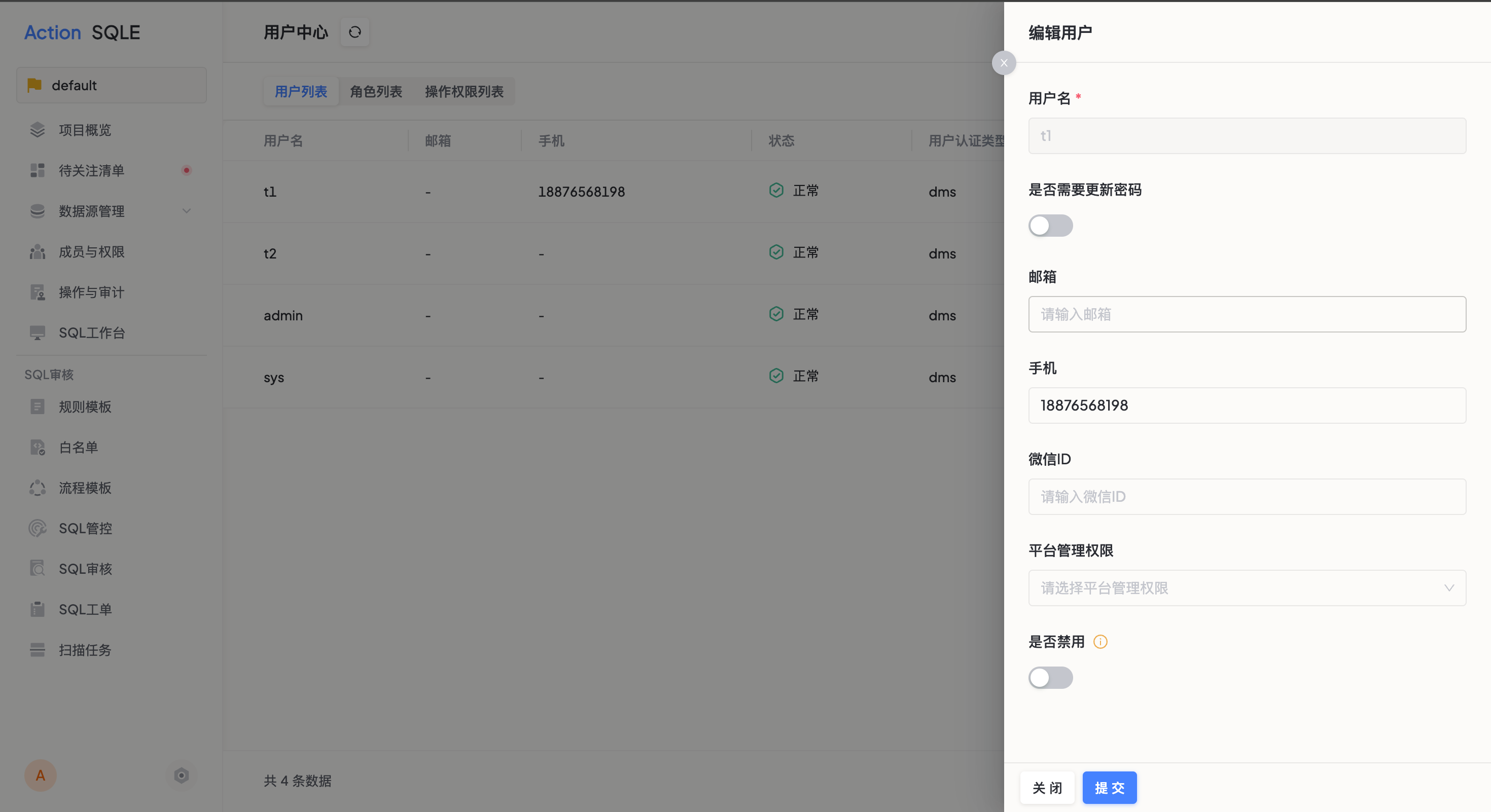Image resolution: width=1491 pixels, height=812 pixels.
Task: Click the SQL管控 sidebar icon
Action: tap(37, 527)
